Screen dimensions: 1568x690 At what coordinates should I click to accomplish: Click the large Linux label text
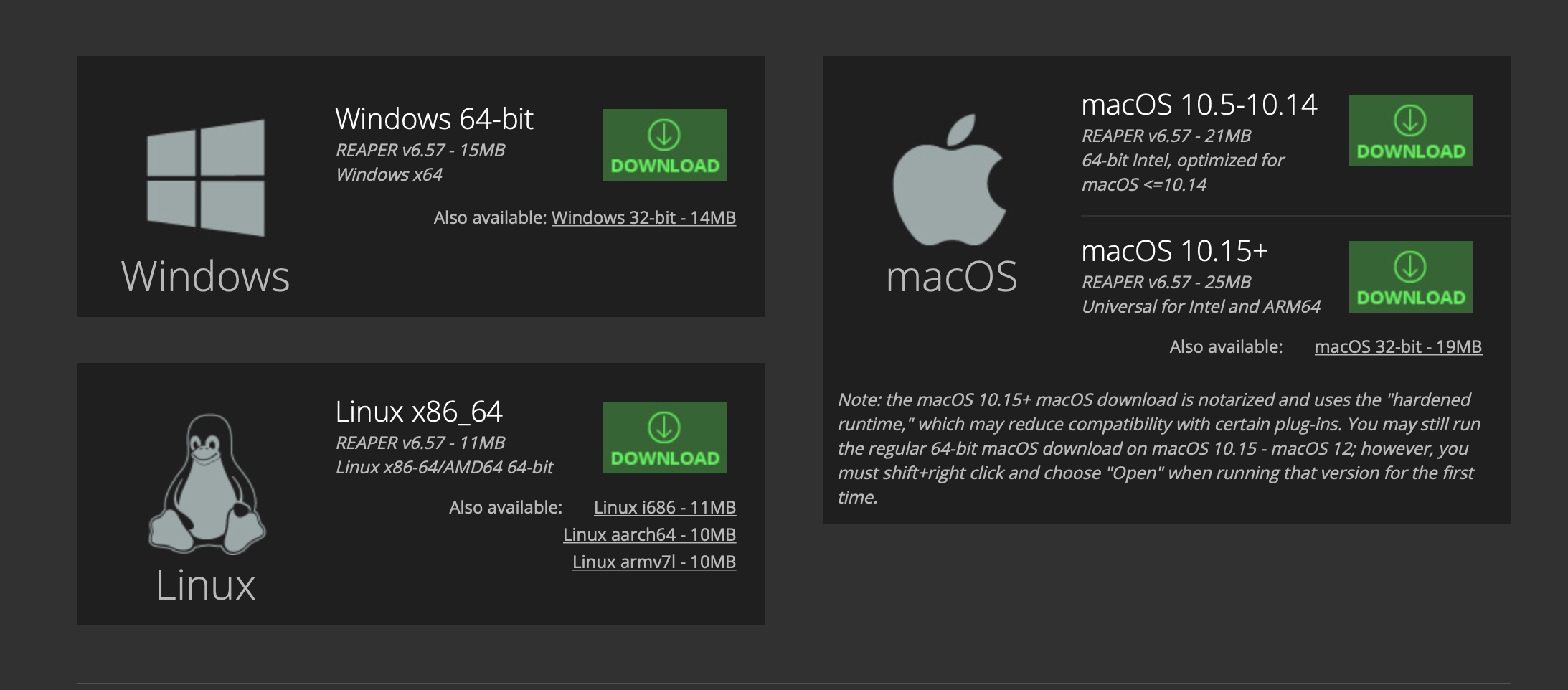206,585
